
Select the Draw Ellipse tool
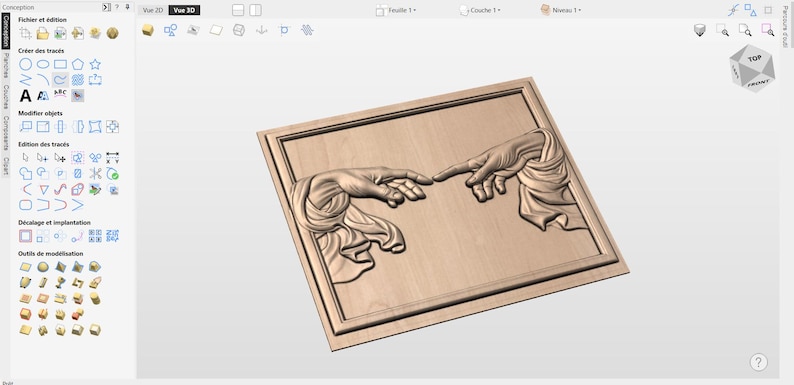(43, 64)
